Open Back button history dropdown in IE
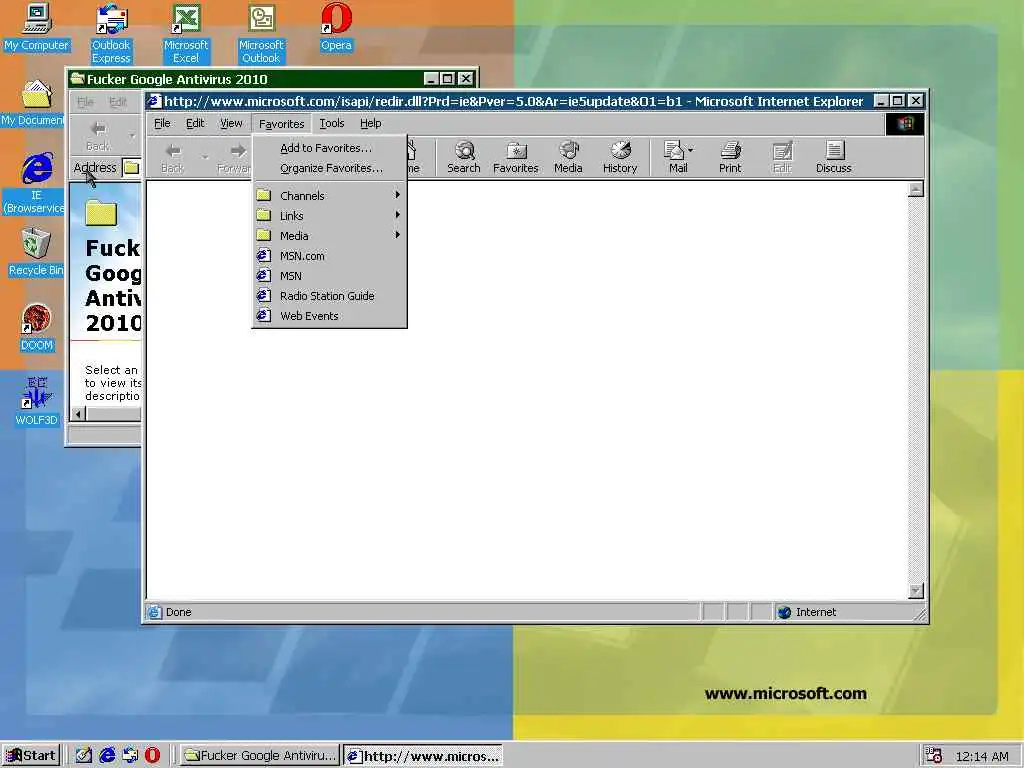The height and width of the screenshot is (768, 1024). 204,157
